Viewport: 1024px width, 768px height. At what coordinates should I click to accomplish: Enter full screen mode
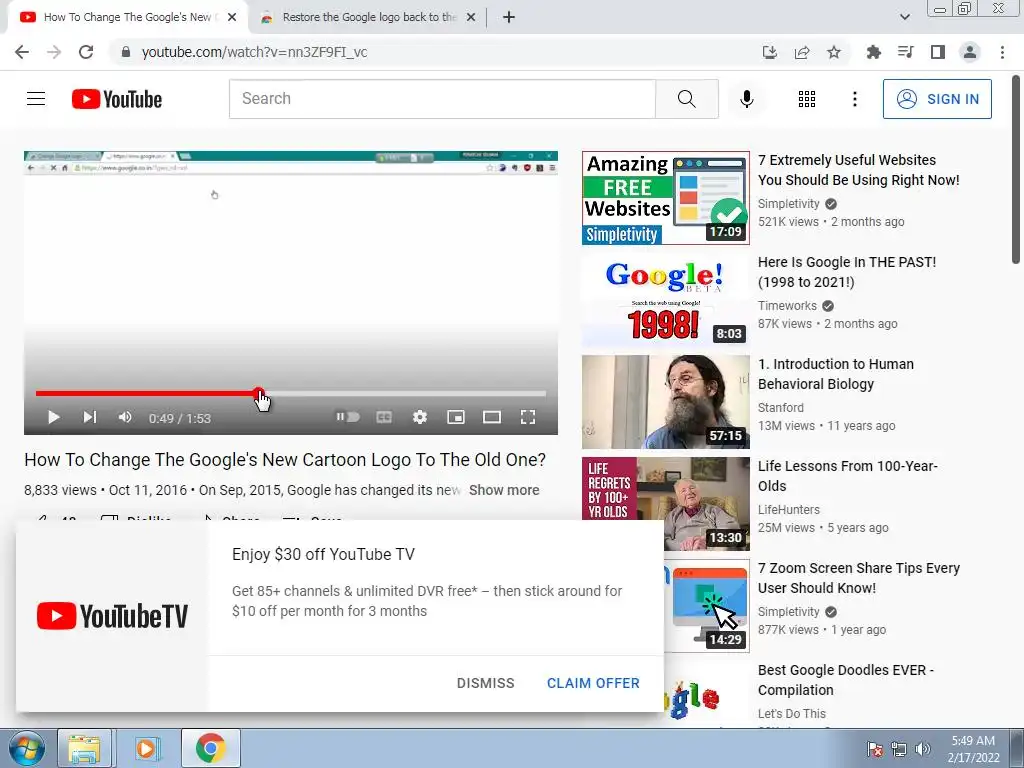(528, 417)
